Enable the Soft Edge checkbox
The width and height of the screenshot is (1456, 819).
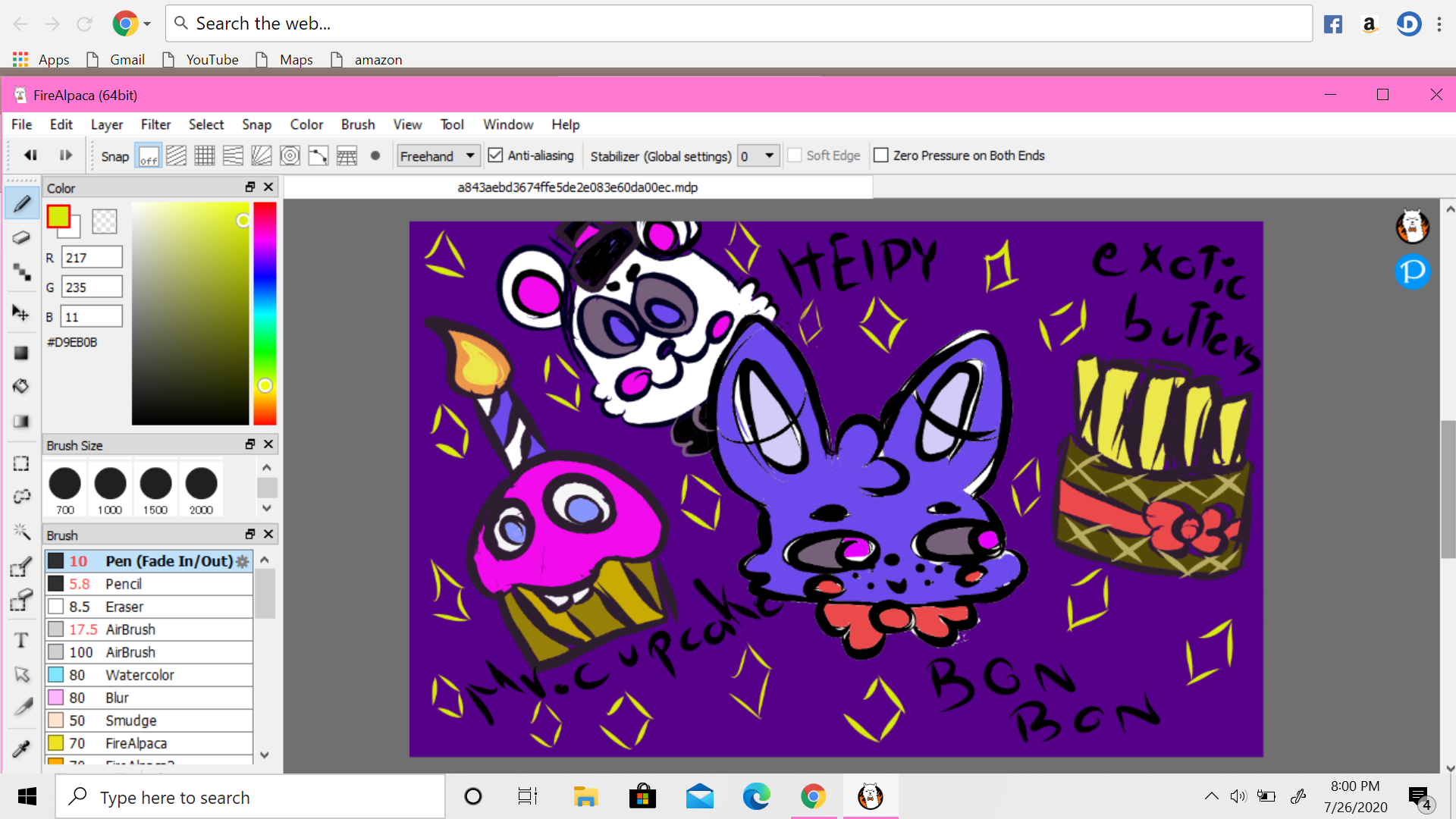pyautogui.click(x=795, y=155)
